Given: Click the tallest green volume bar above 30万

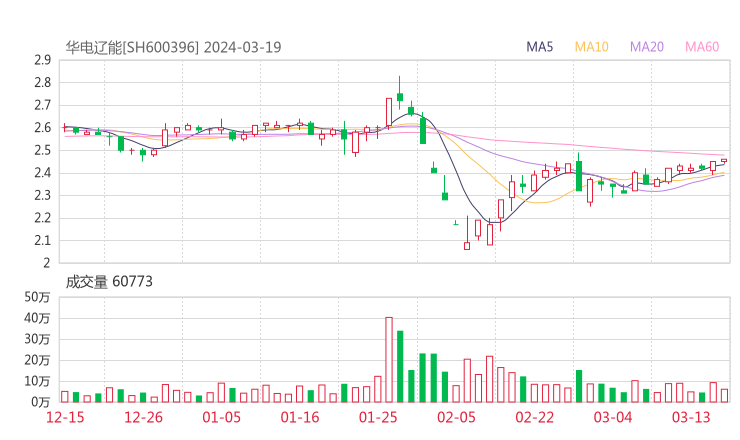Looking at the screenshot, I should (400, 366).
